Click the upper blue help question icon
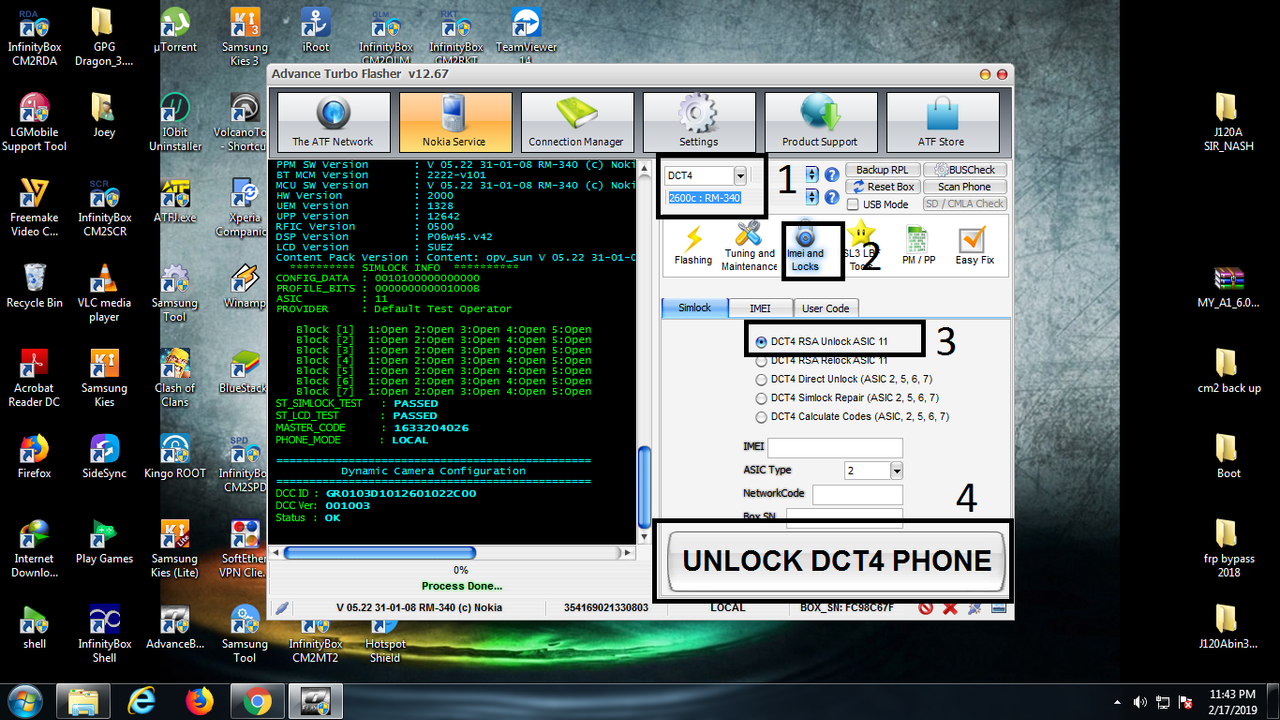 tap(831, 175)
